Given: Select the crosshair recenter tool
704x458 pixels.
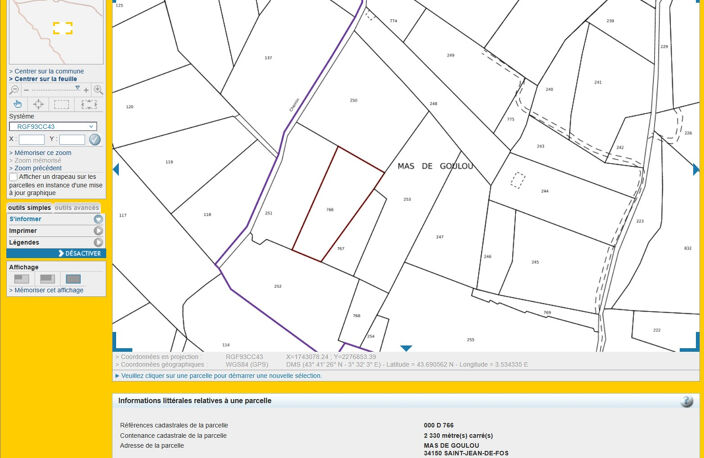Looking at the screenshot, I should pos(39,104).
